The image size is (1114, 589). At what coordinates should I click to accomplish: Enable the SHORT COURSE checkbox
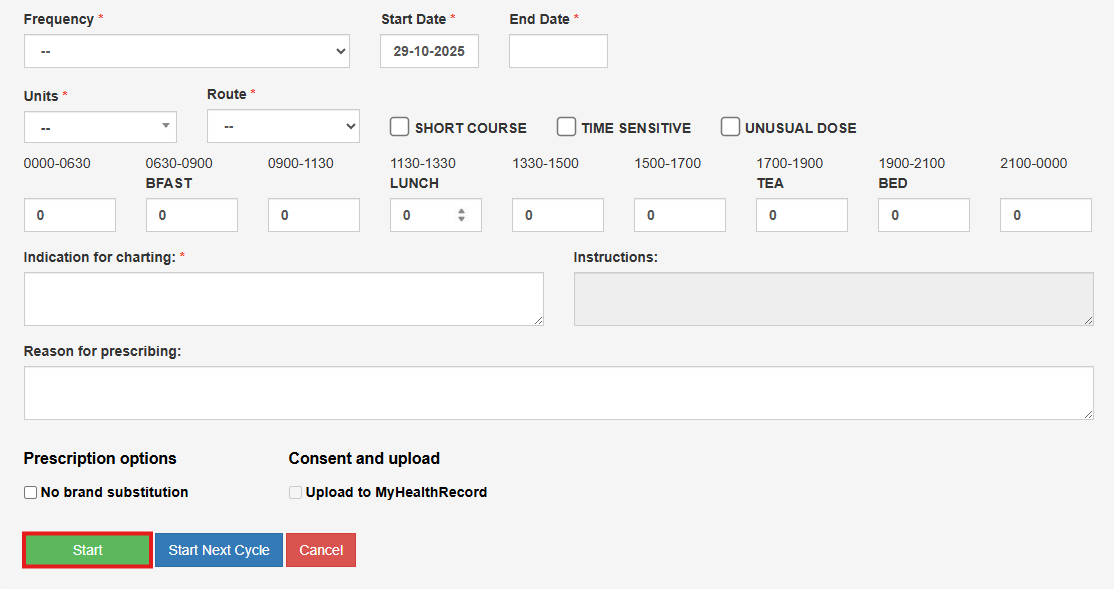[x=400, y=127]
